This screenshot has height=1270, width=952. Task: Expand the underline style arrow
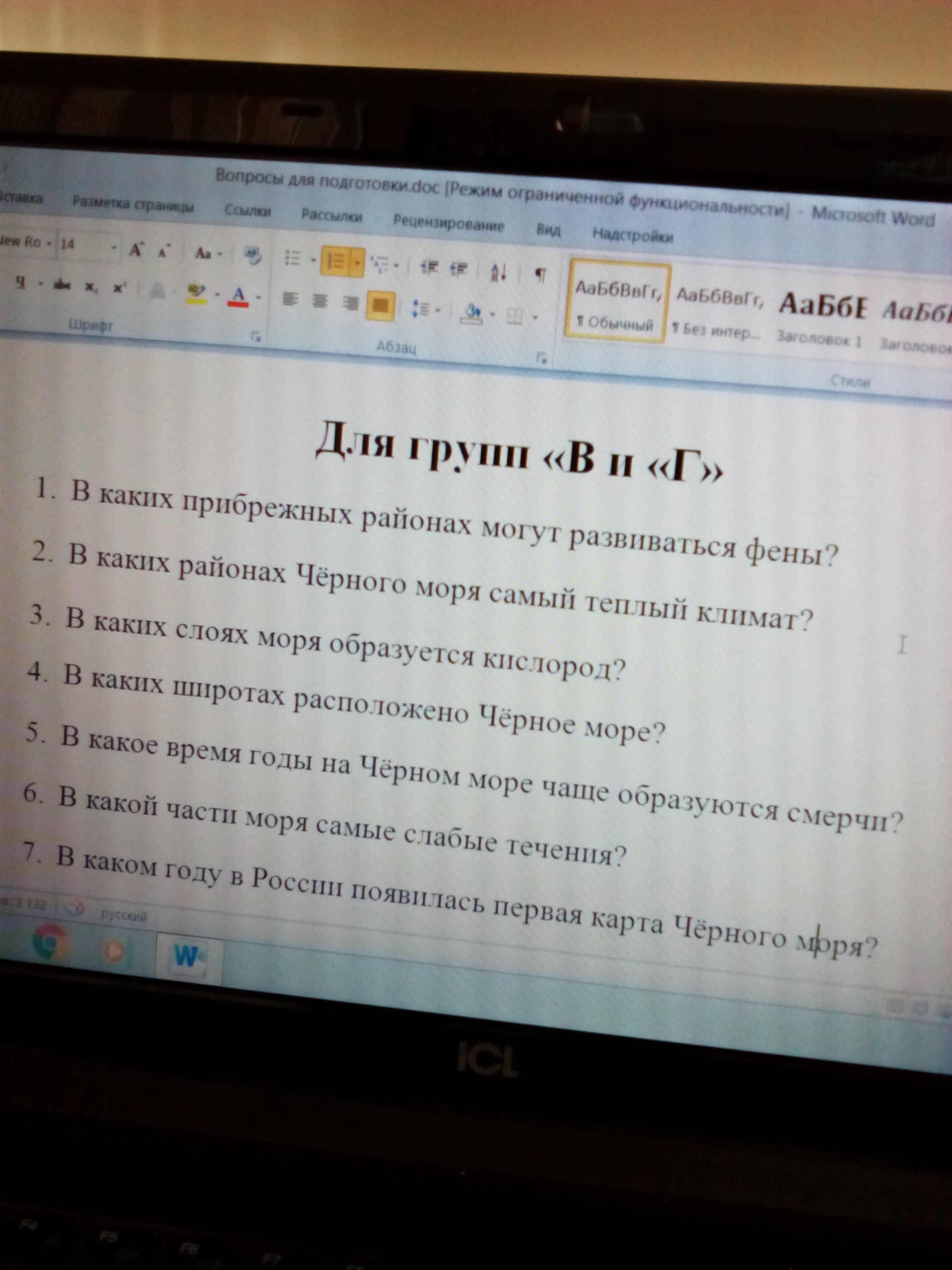[x=40, y=284]
